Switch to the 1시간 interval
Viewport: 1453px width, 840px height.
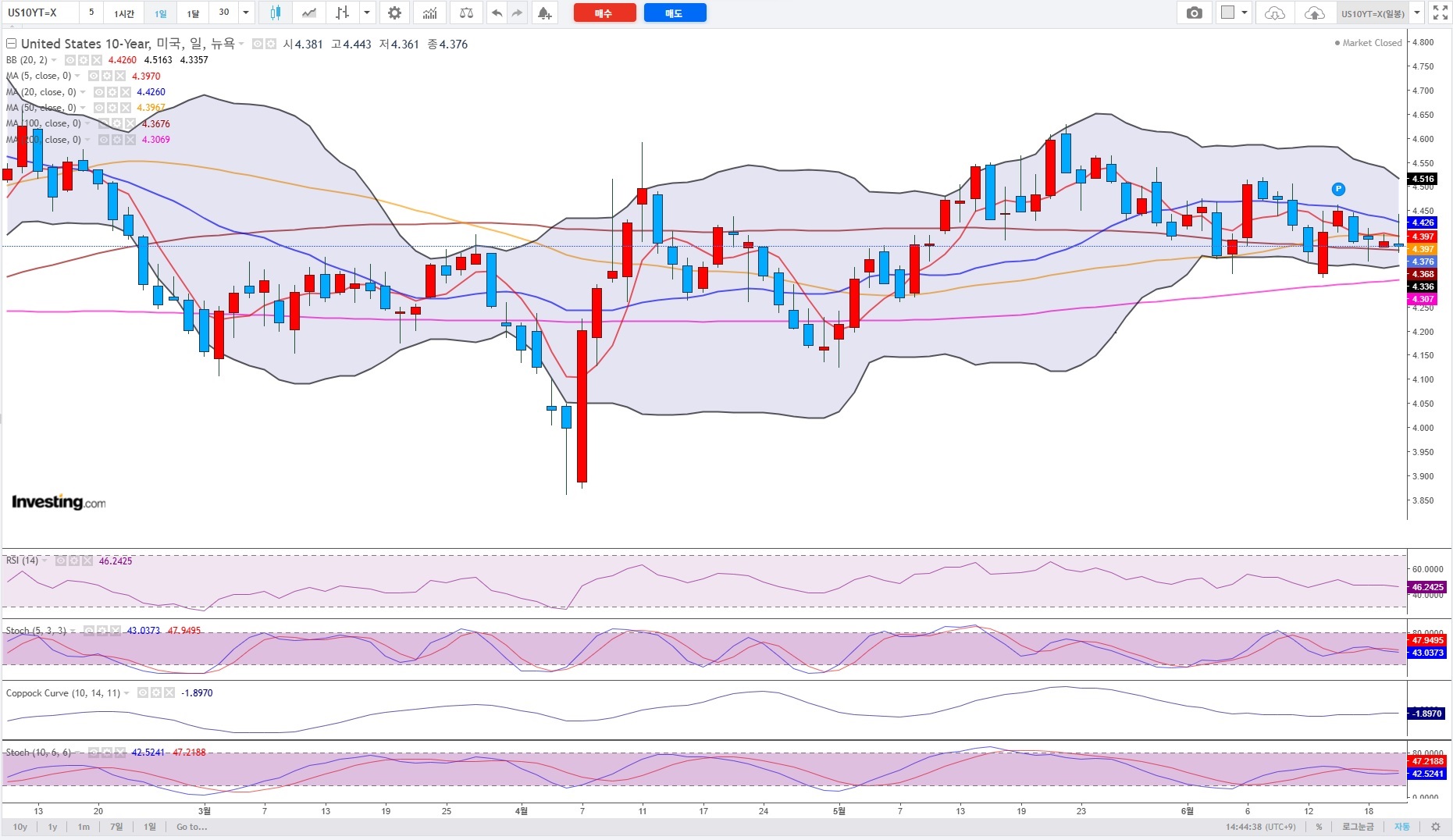point(124,12)
